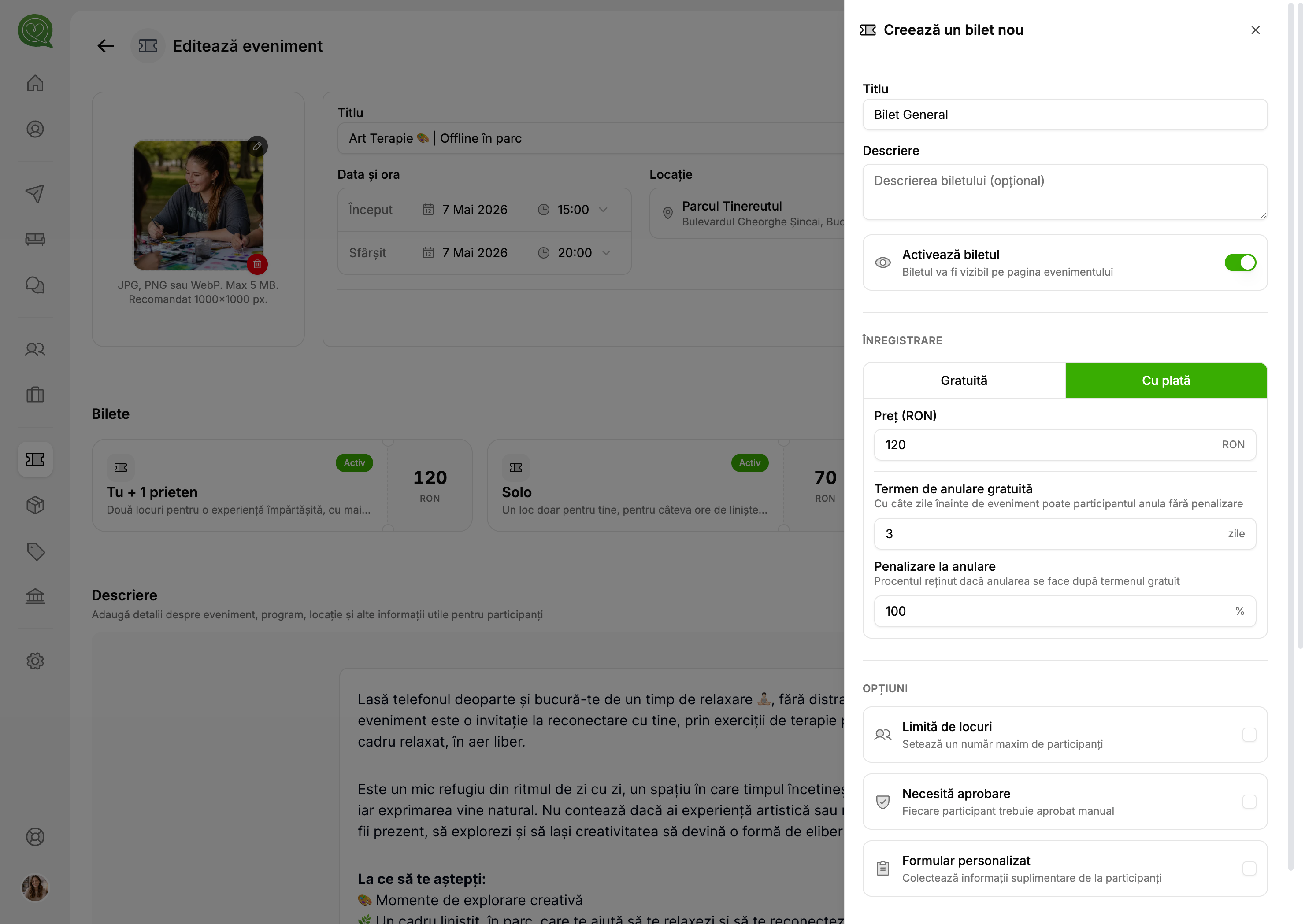Image resolution: width=1305 pixels, height=924 pixels.
Task: Click the Formular personalizat clipboard icon
Action: coord(882,869)
